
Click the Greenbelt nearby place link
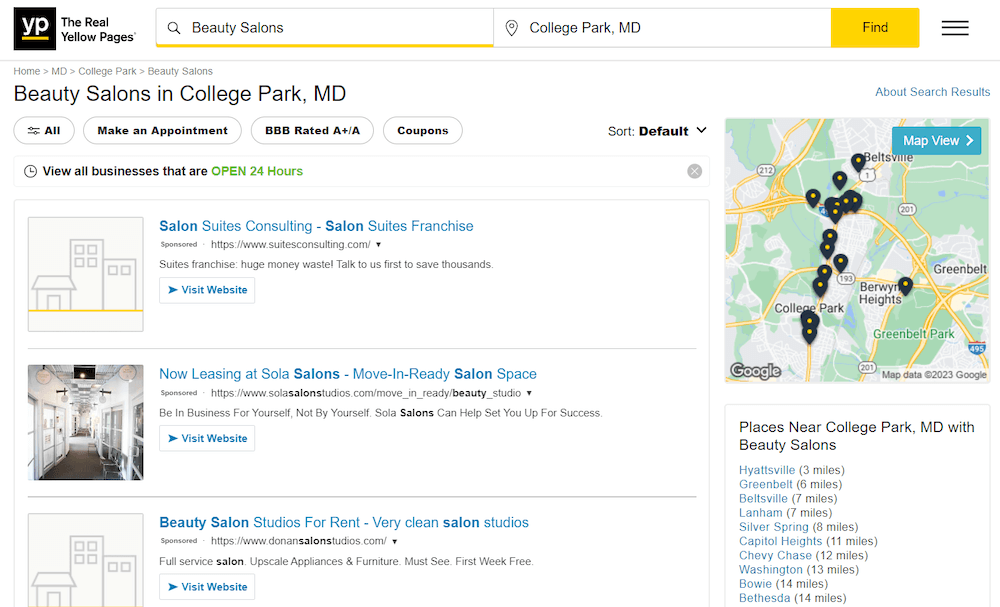(765, 484)
